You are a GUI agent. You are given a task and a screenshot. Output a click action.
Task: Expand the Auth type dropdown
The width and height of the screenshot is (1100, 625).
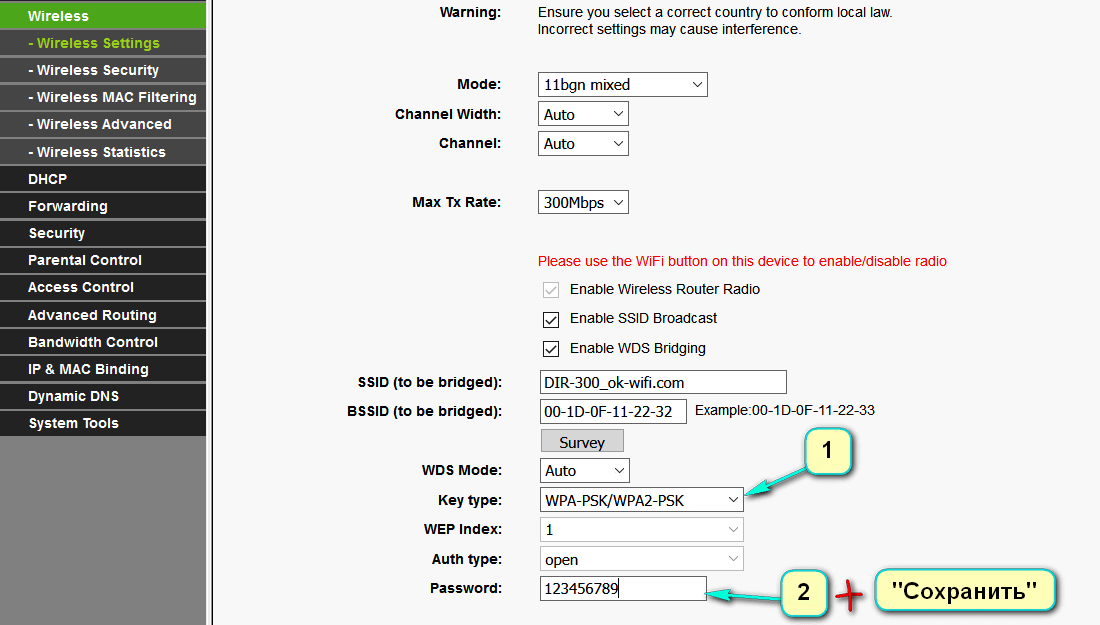[x=641, y=559]
